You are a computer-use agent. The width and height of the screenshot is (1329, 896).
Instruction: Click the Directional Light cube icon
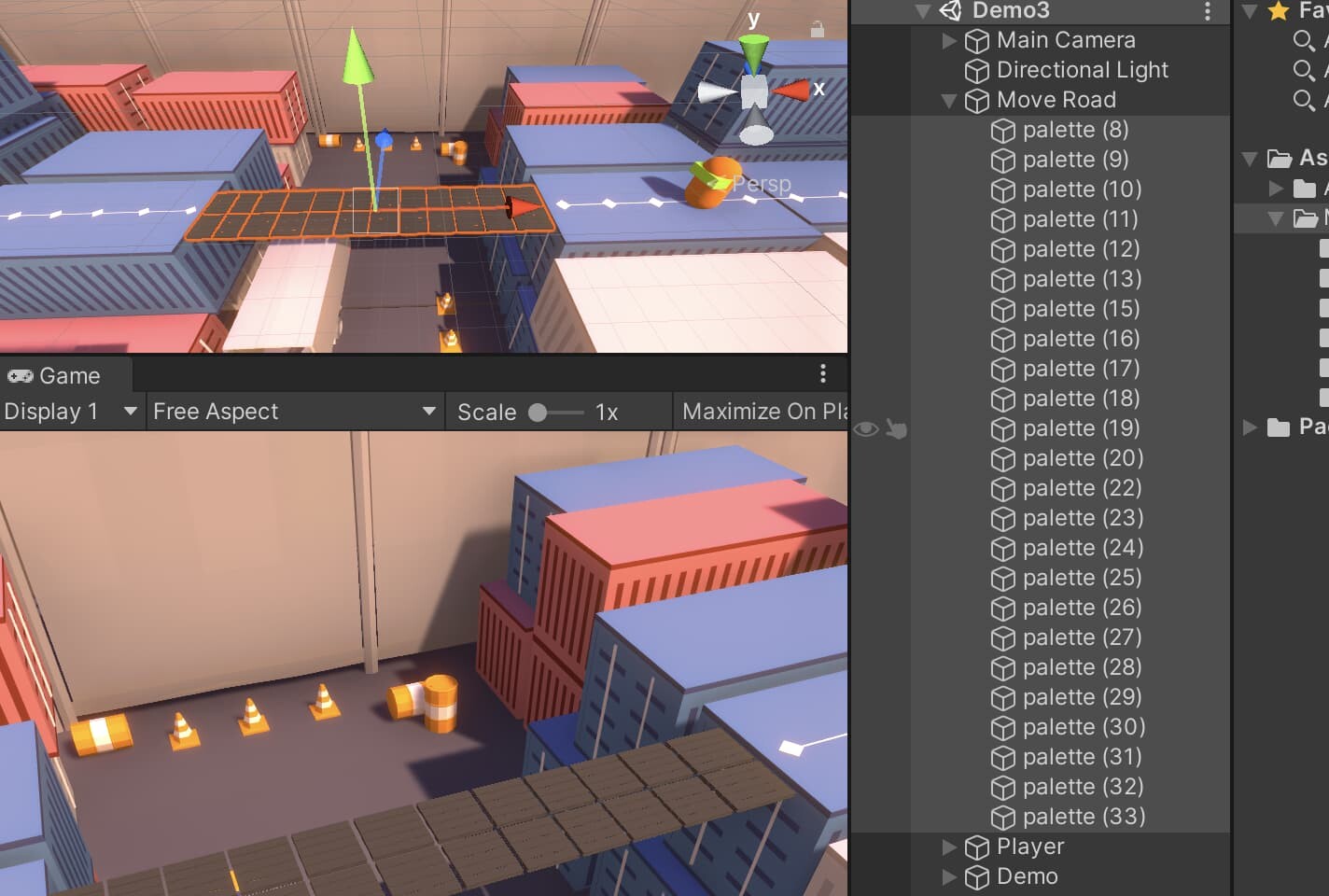[x=976, y=71]
